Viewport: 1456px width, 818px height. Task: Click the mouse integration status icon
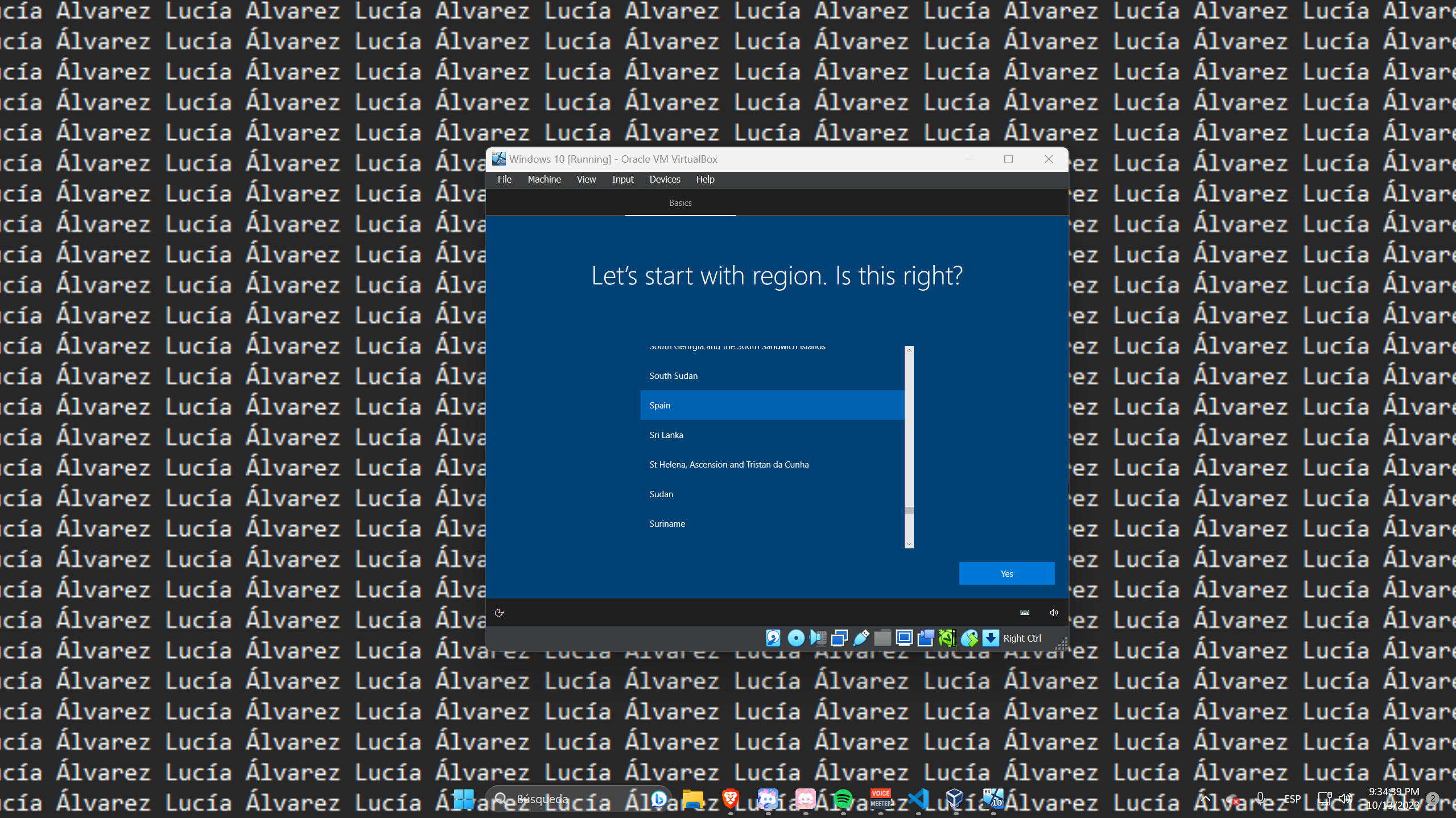pos(969,638)
